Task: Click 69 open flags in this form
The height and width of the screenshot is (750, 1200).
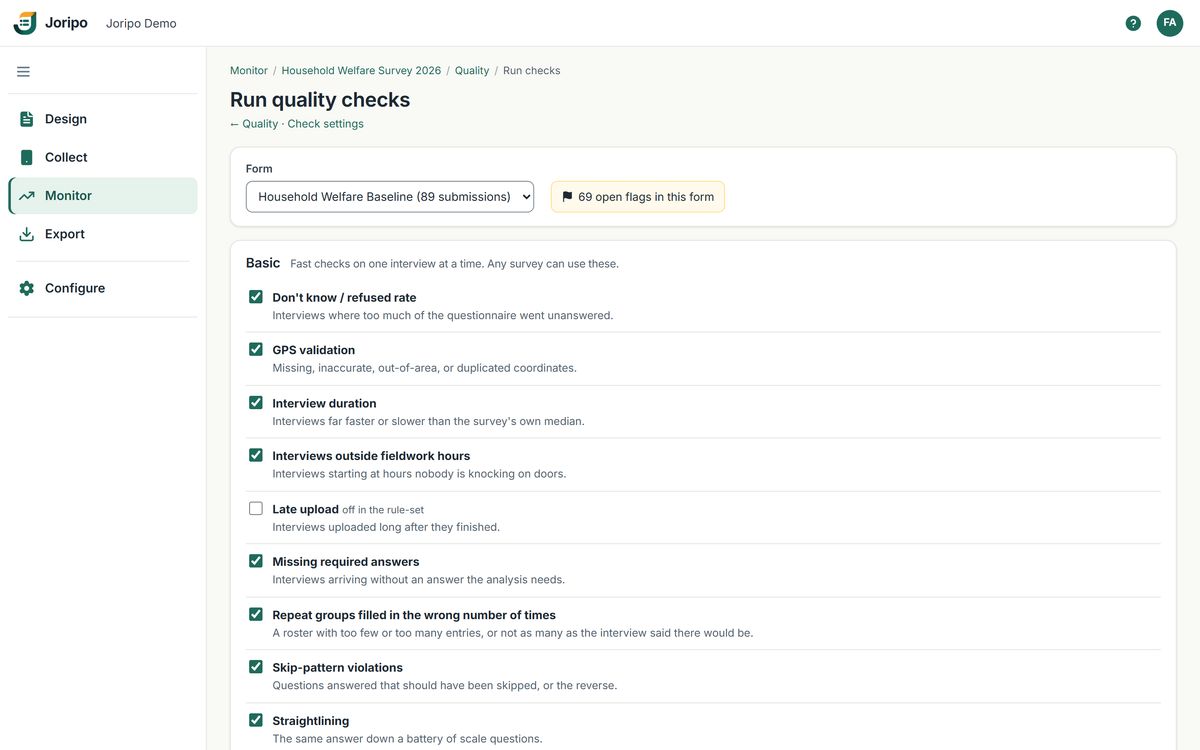Action: (x=638, y=197)
